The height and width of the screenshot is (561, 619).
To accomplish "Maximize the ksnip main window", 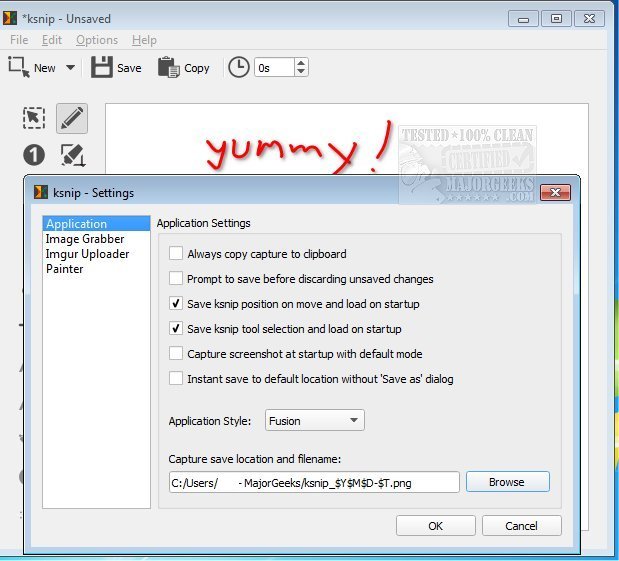I will 556,19.
